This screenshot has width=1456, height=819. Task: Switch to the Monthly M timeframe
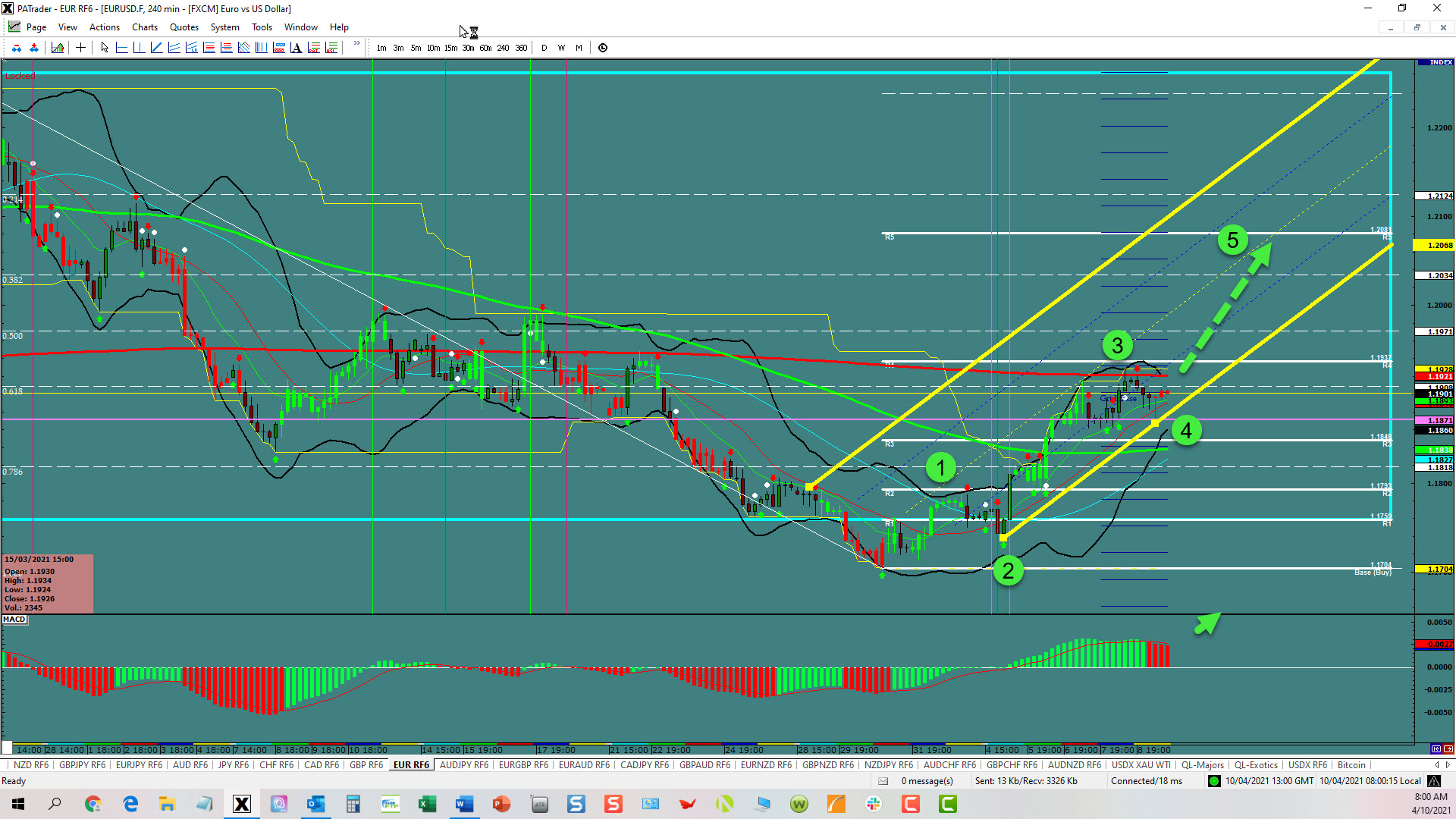(x=579, y=48)
